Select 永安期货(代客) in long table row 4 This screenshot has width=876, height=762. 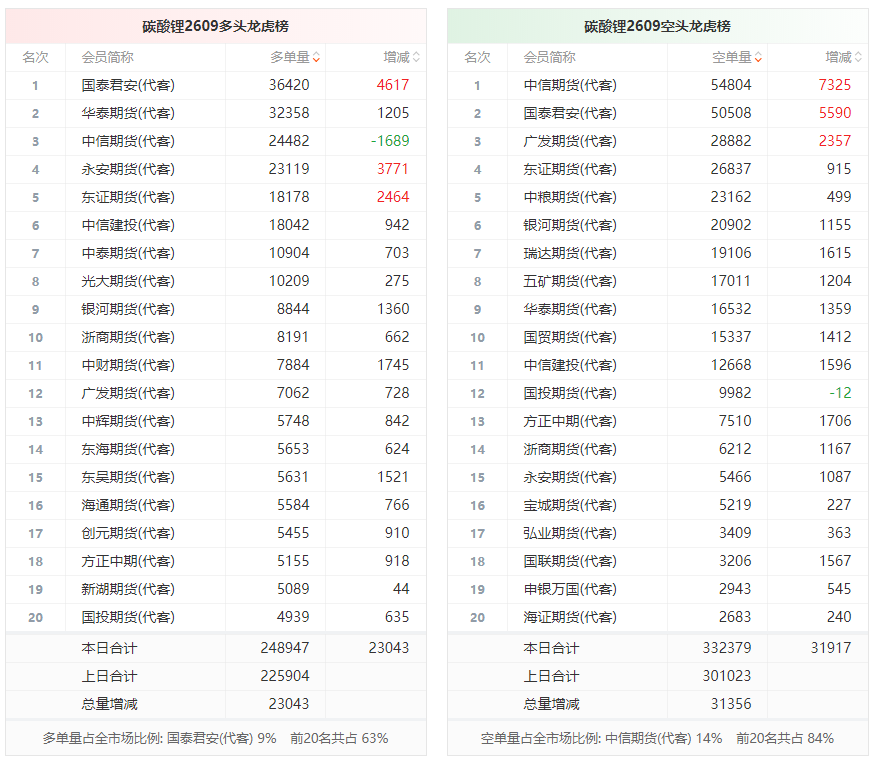pos(128,169)
